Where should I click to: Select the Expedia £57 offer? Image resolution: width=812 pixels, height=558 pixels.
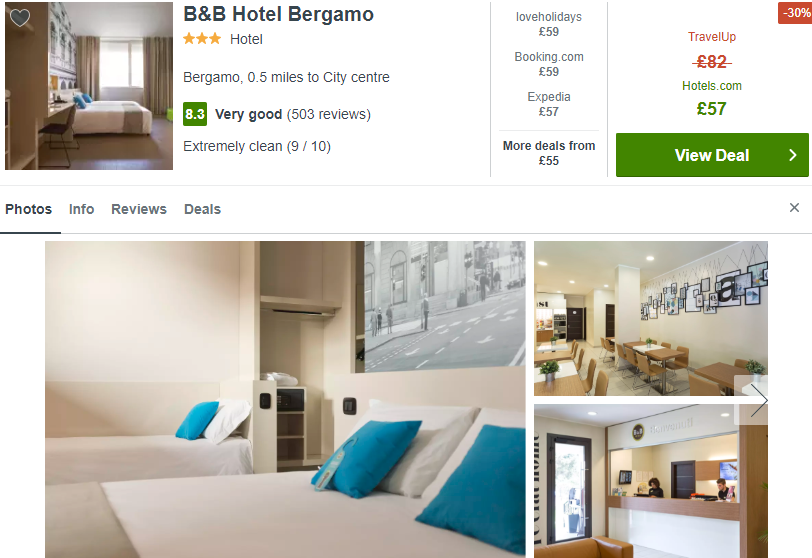coord(548,104)
